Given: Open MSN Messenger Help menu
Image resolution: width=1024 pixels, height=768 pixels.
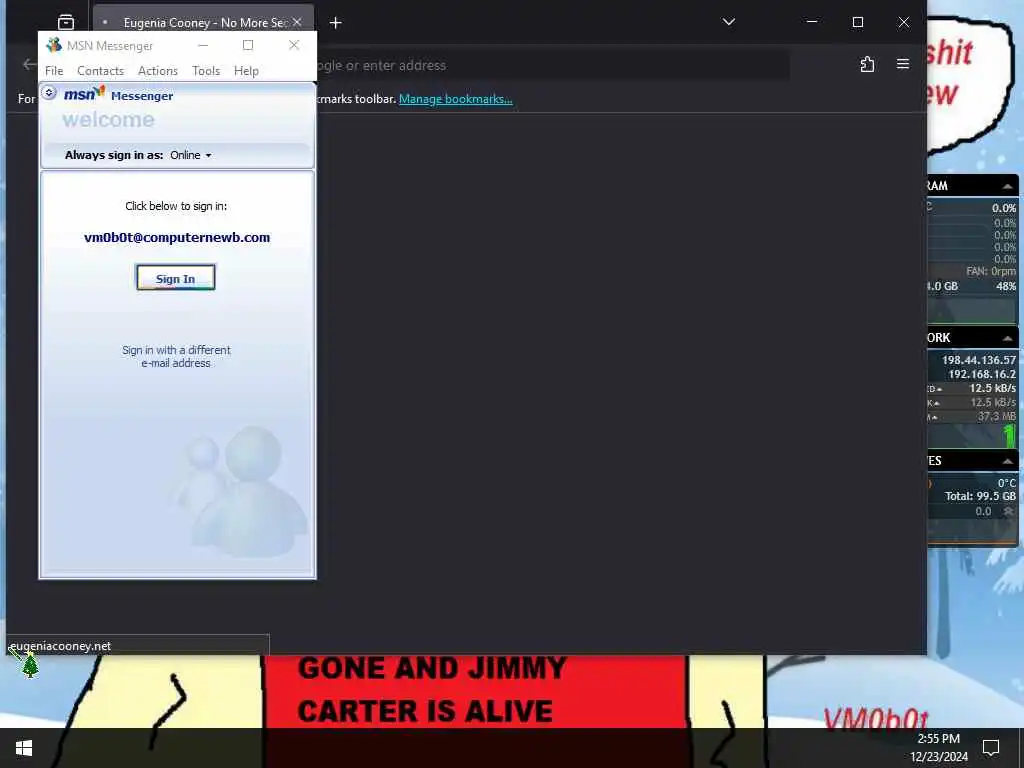Looking at the screenshot, I should tap(246, 71).
